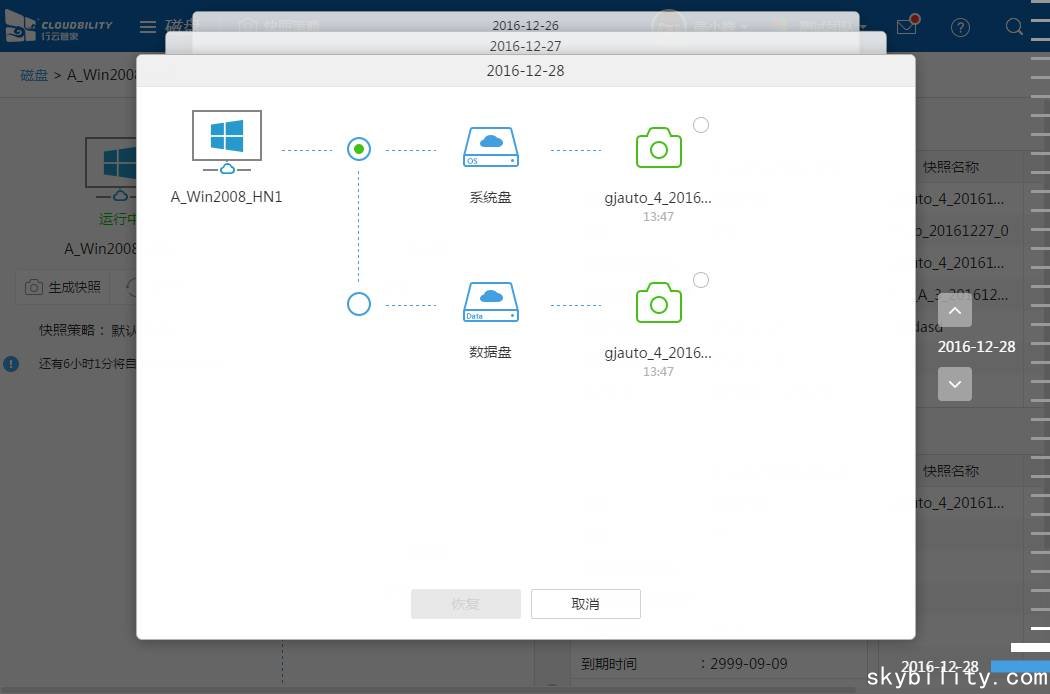The width and height of the screenshot is (1050, 694).
Task: Open the mail notifications icon
Action: (907, 27)
